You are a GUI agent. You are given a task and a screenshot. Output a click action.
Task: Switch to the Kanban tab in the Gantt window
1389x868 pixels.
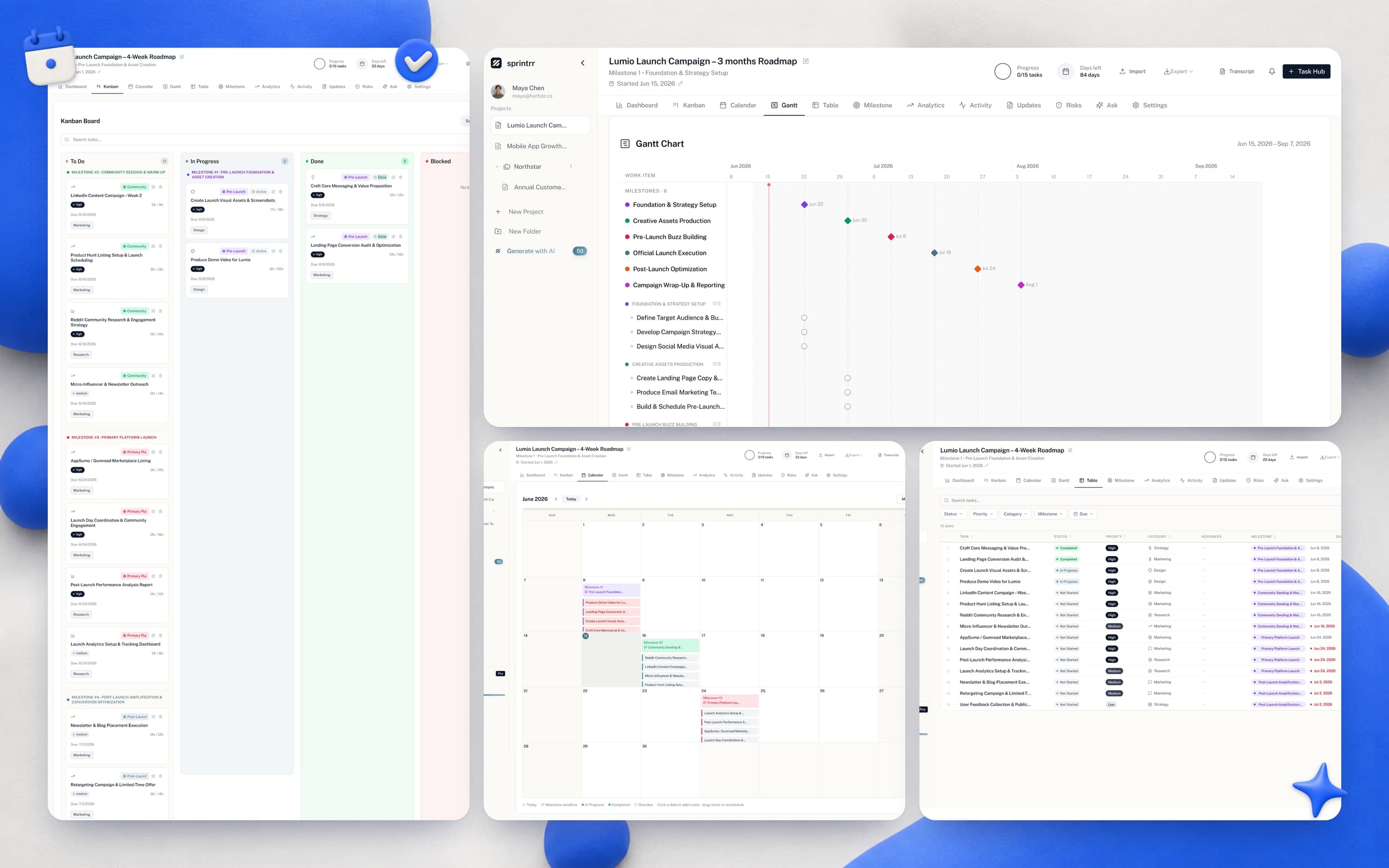point(688,105)
